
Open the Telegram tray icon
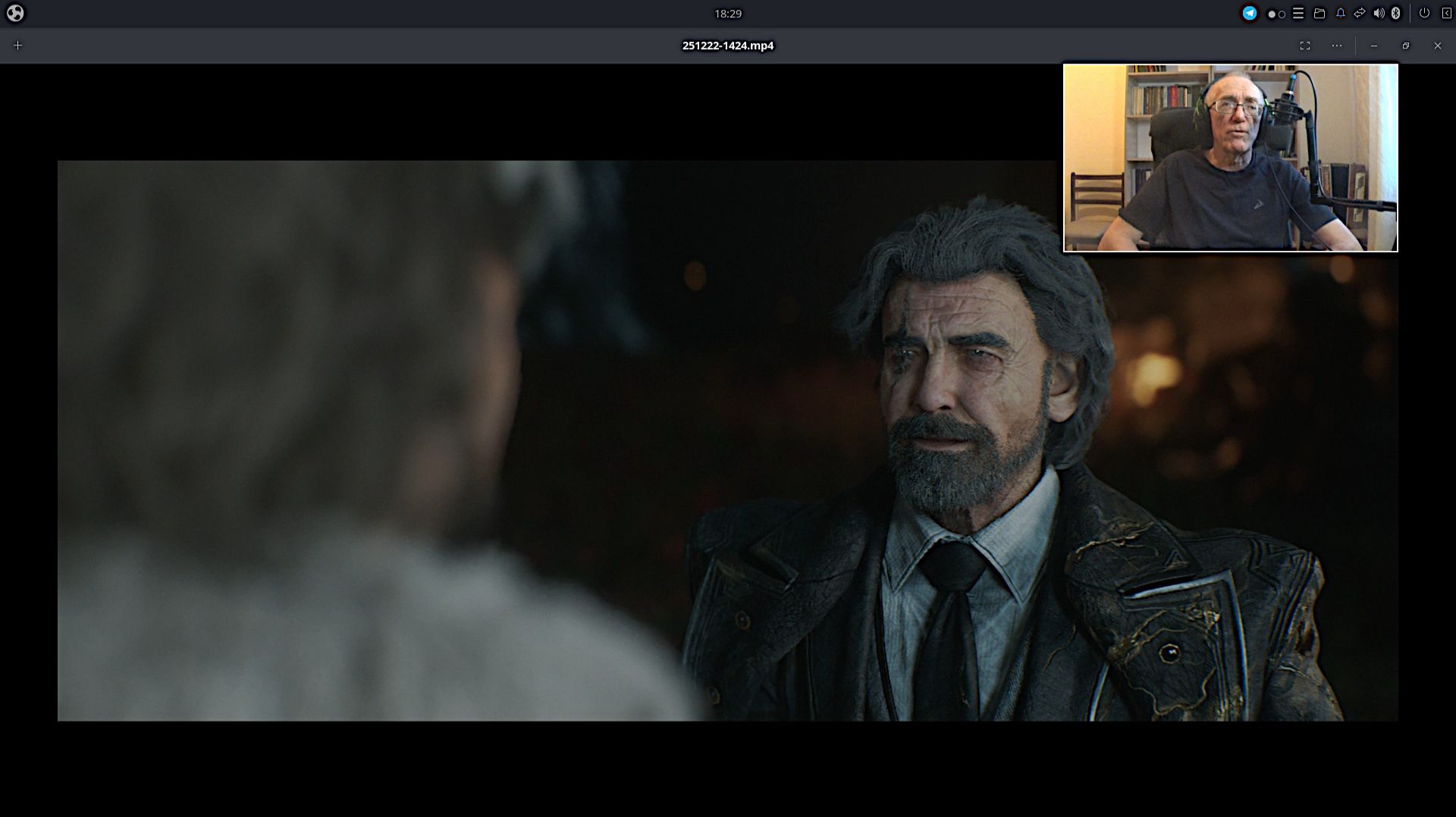click(1250, 13)
